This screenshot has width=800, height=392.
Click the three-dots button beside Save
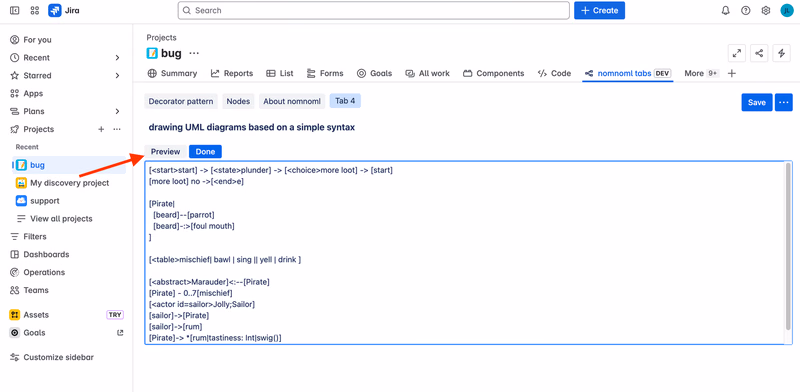click(x=784, y=102)
